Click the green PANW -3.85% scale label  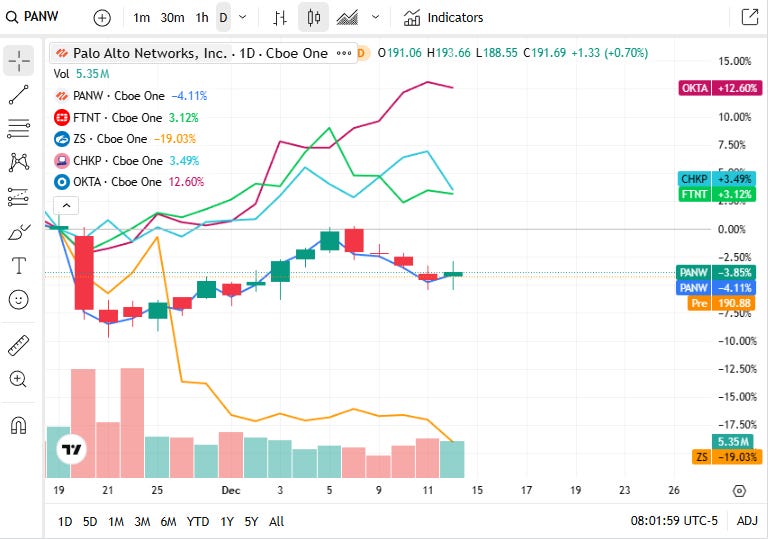(716, 272)
